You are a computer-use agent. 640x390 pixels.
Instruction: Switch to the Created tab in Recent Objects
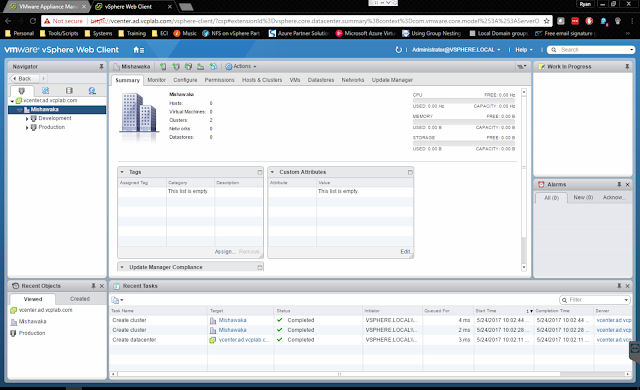pos(80,299)
